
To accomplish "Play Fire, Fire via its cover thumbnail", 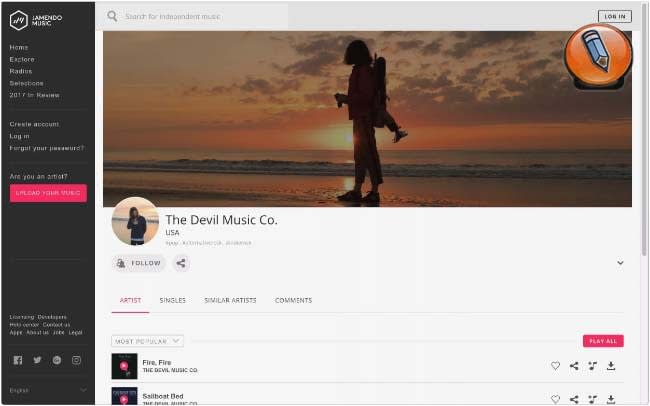I will (124, 366).
